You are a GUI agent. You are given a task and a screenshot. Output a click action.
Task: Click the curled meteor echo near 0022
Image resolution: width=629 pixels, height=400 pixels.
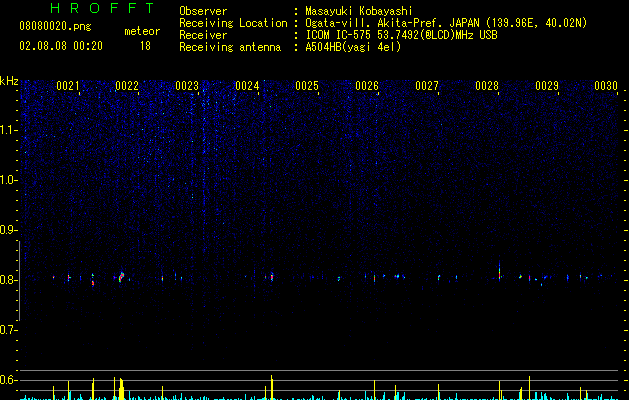(121, 277)
